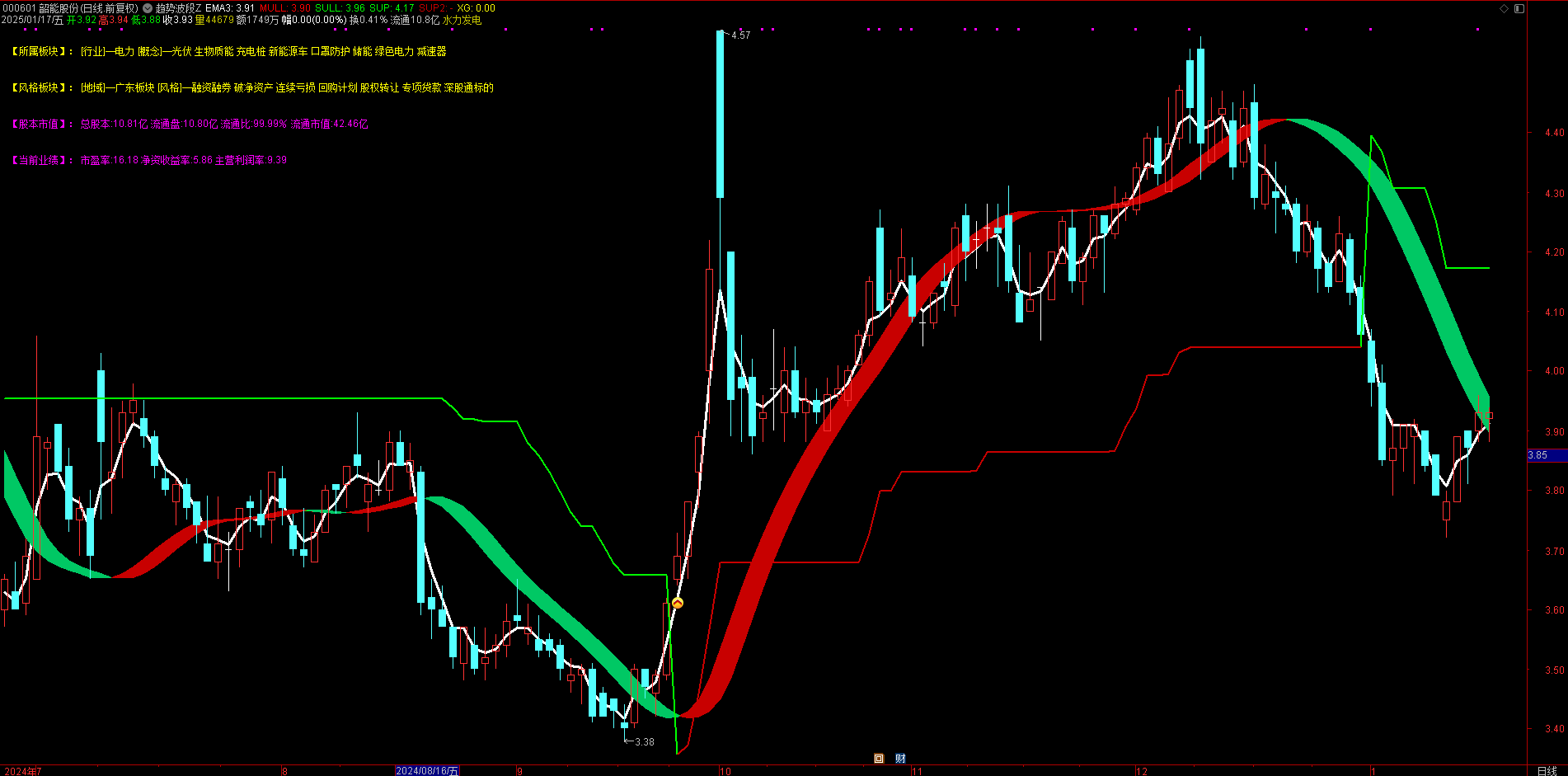The image size is (1568, 776).
Task: Click the 4.40 level on the price axis
Action: click(x=1555, y=133)
